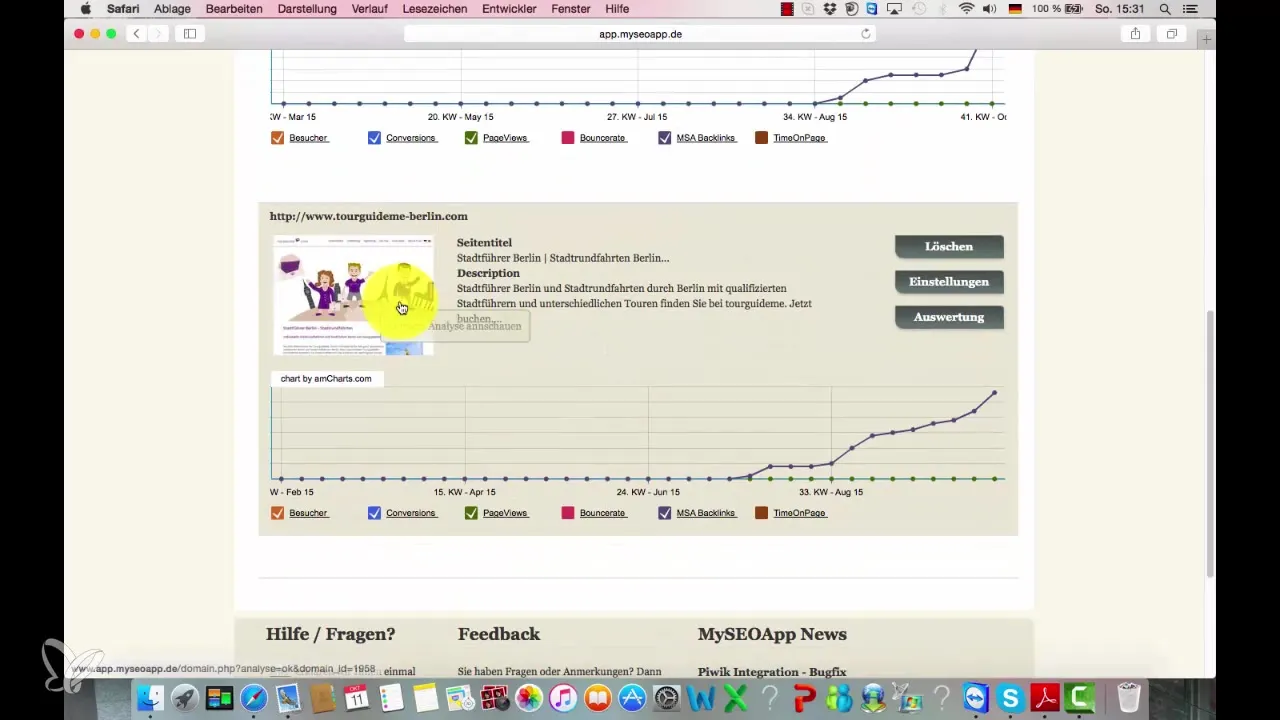Open the Bearbeiten menu
The width and height of the screenshot is (1280, 720).
coord(234,9)
